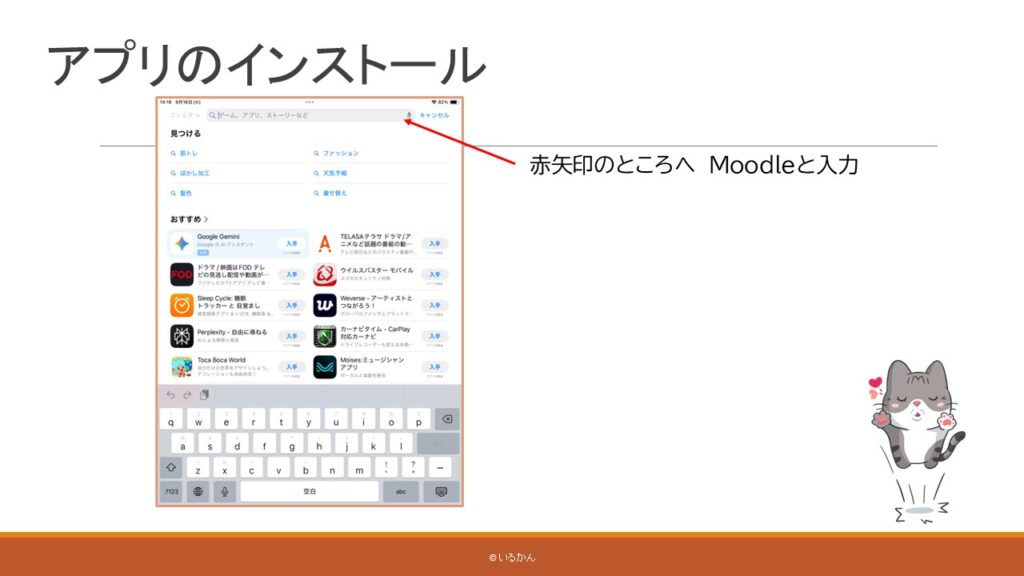Hide the on-screen keyboard with the dismiss key
1024x576 pixels.
coord(440,492)
